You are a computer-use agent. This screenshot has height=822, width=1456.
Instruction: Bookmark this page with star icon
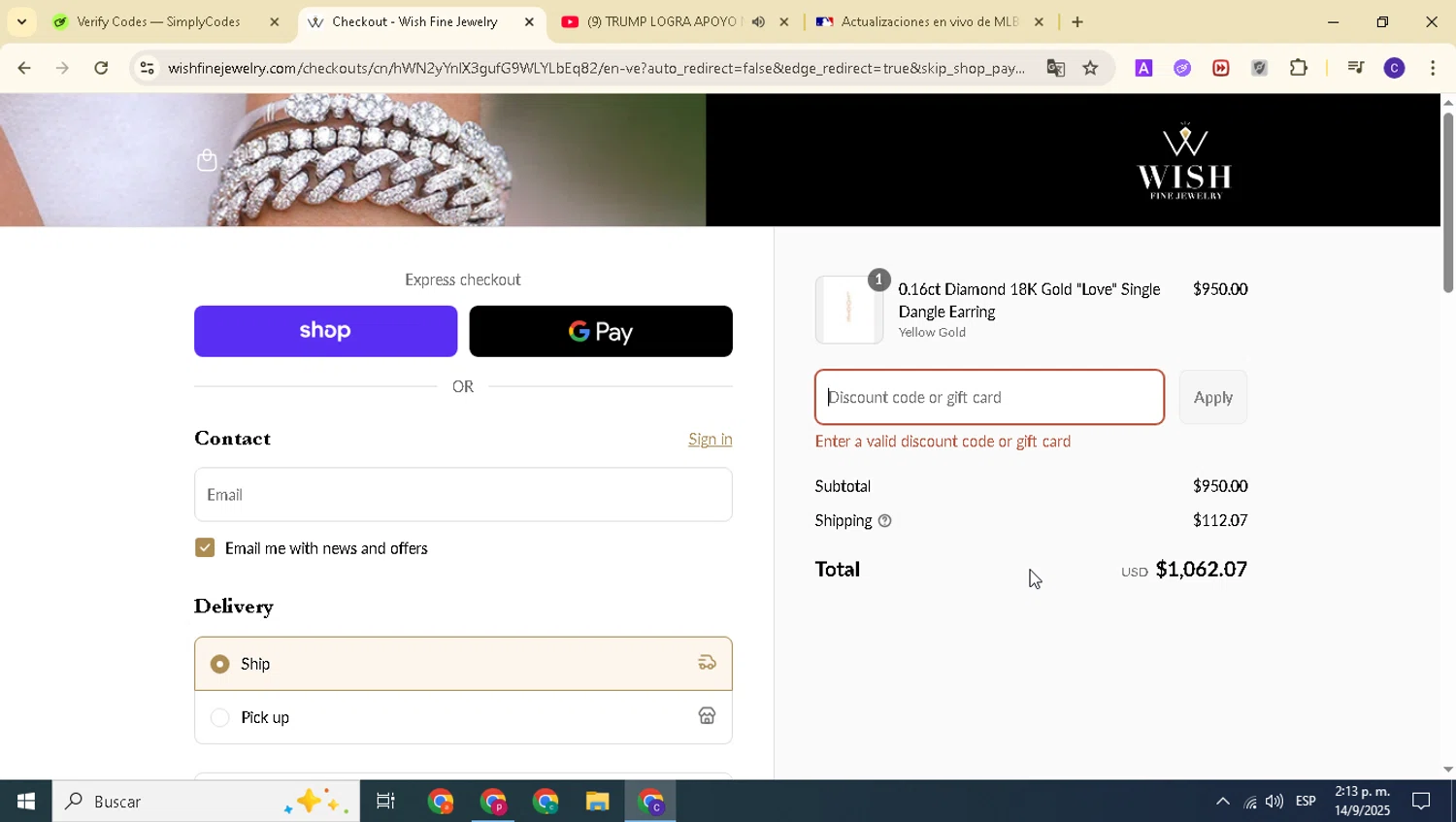[1090, 68]
